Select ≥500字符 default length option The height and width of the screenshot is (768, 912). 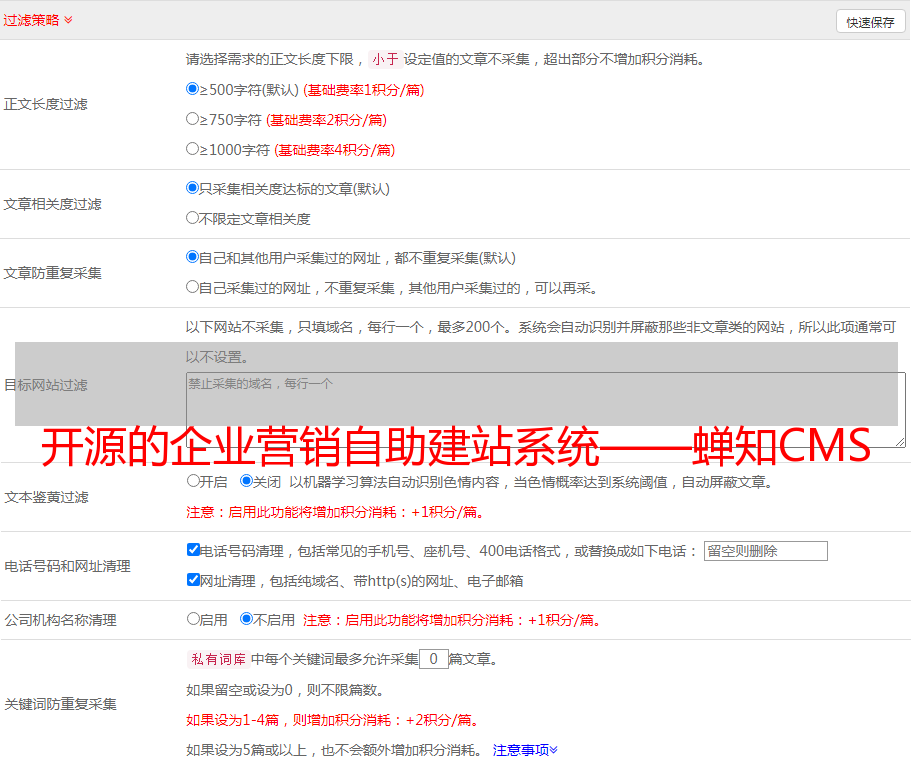tap(193, 89)
